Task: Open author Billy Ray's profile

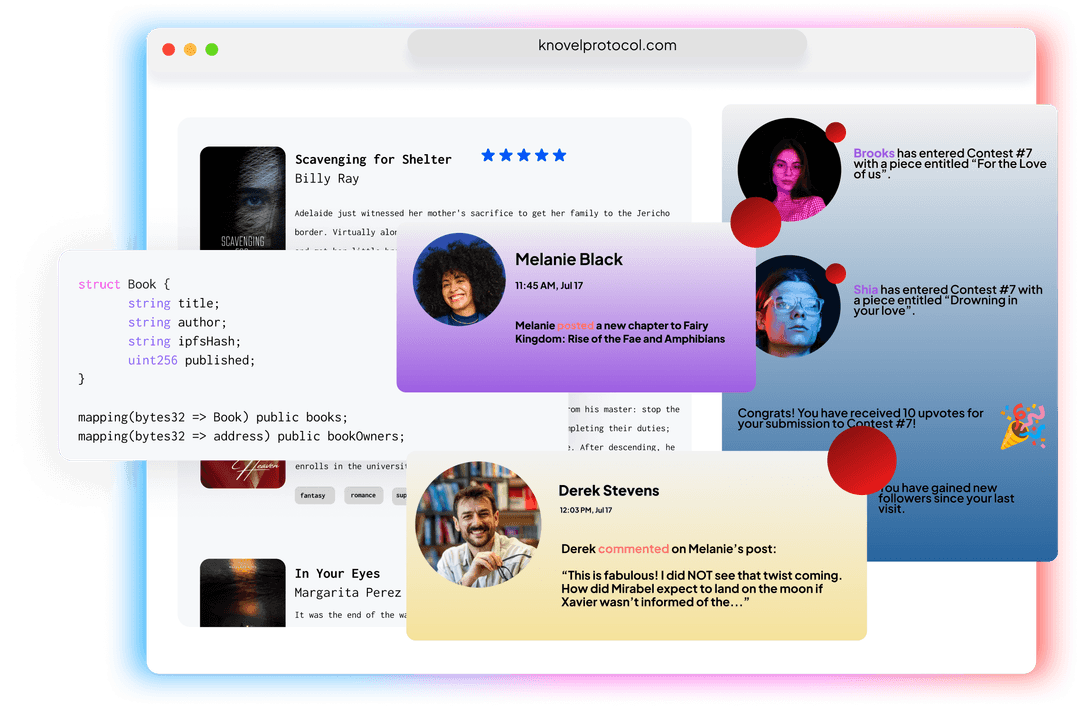Action: click(x=326, y=179)
